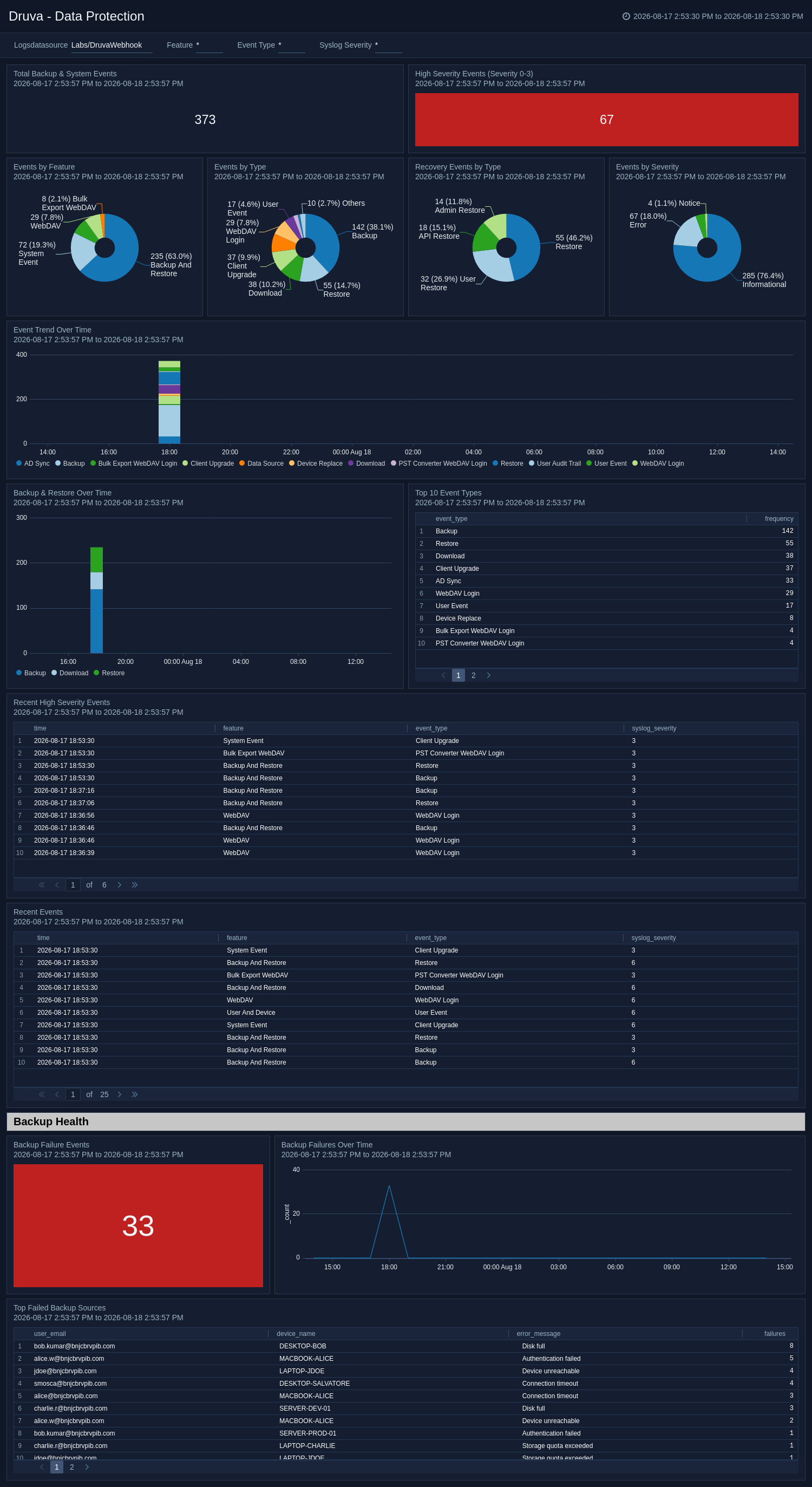Open the Event Type filter dropdown
This screenshot has width=812, height=1487.
[x=291, y=45]
